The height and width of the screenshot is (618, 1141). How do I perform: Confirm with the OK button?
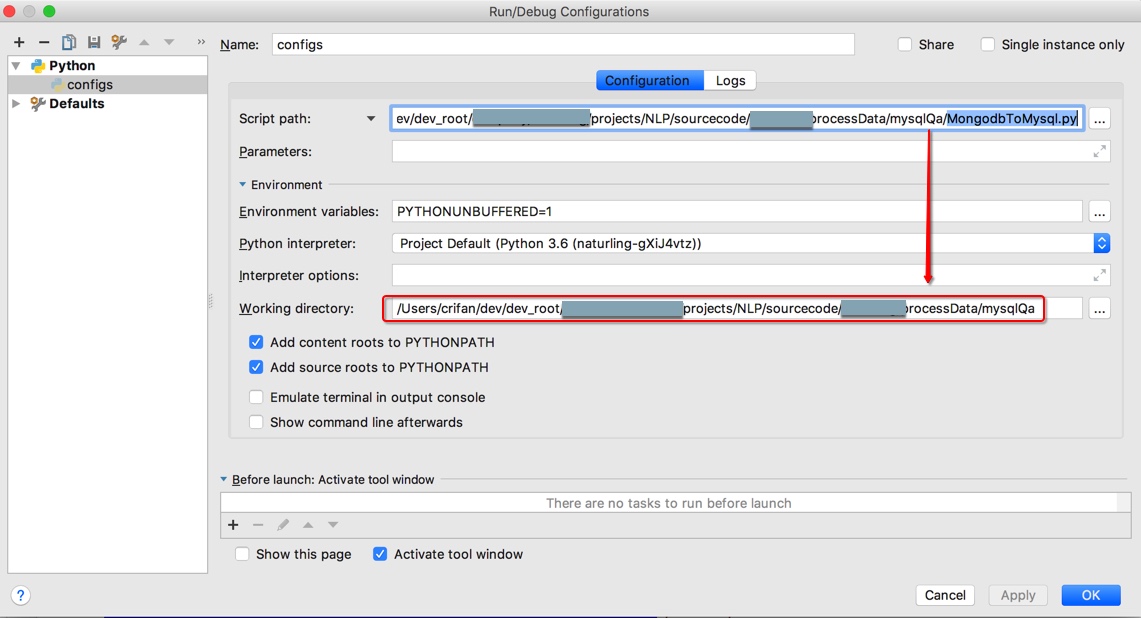coord(1090,595)
